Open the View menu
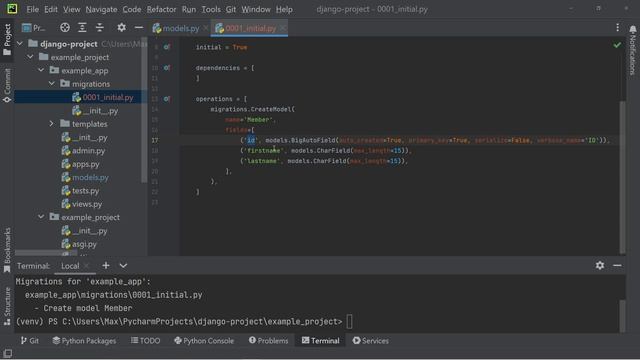 71,9
